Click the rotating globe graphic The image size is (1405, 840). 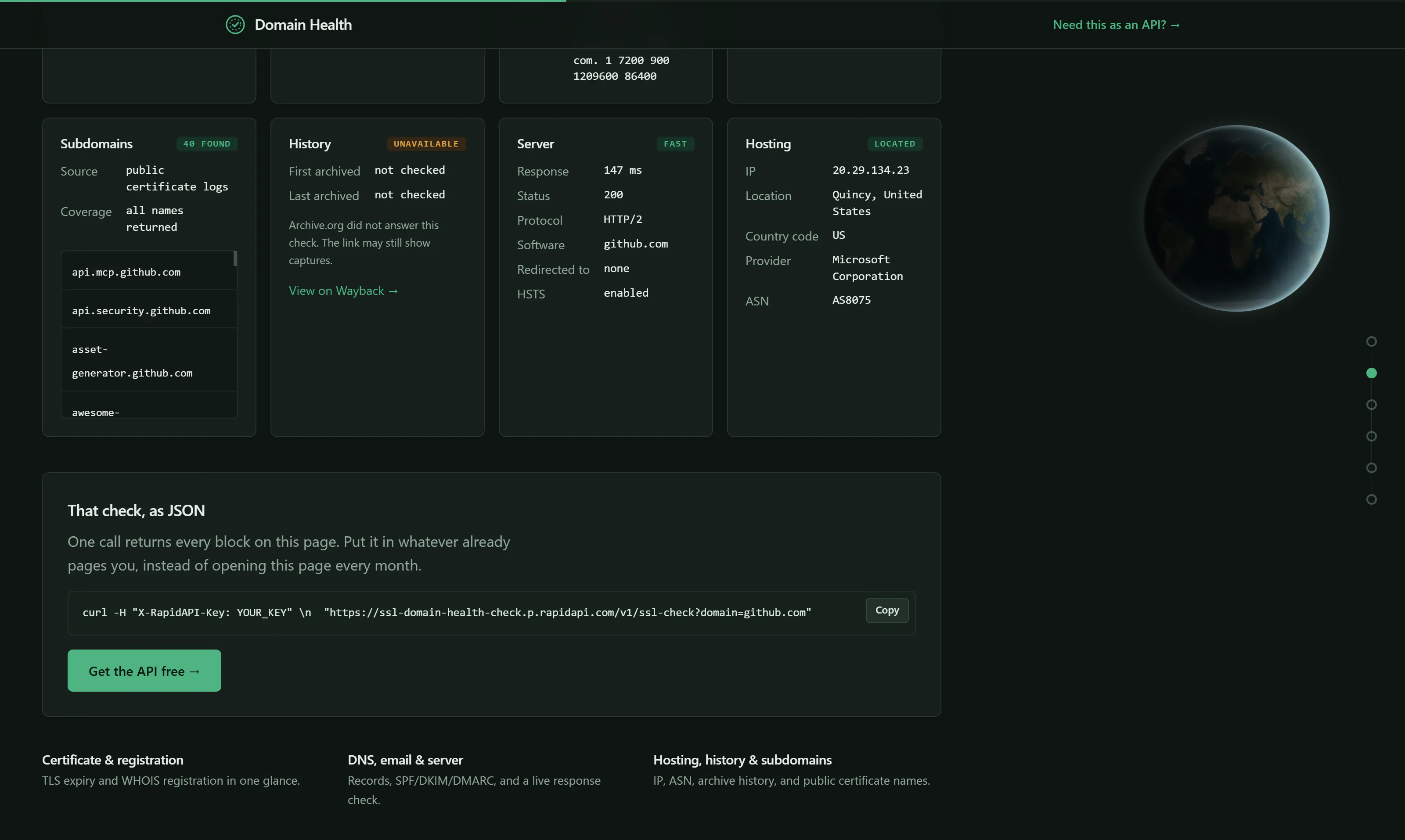pyautogui.click(x=1236, y=218)
